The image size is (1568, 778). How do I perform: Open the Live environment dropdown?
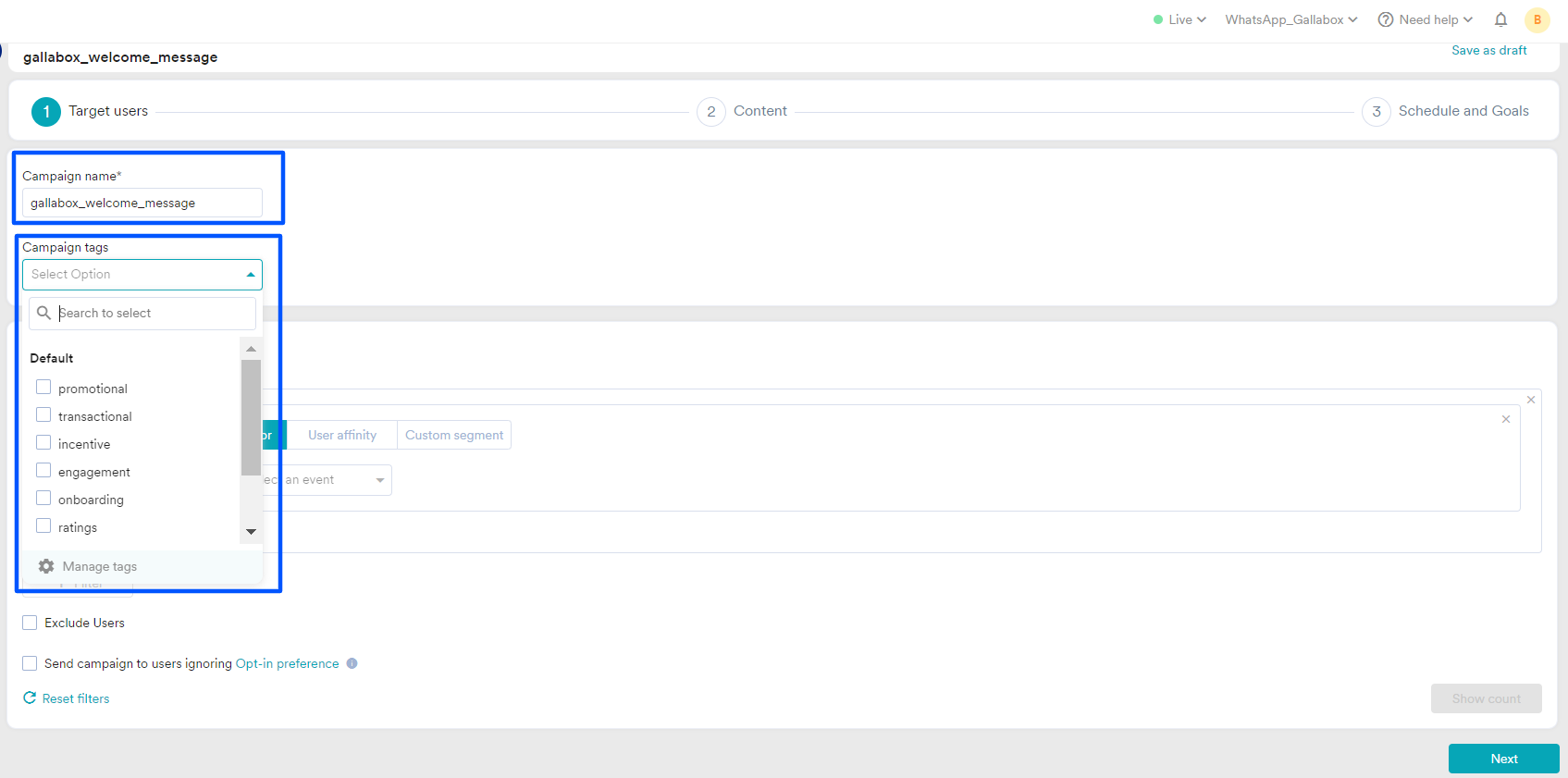coord(1179,19)
